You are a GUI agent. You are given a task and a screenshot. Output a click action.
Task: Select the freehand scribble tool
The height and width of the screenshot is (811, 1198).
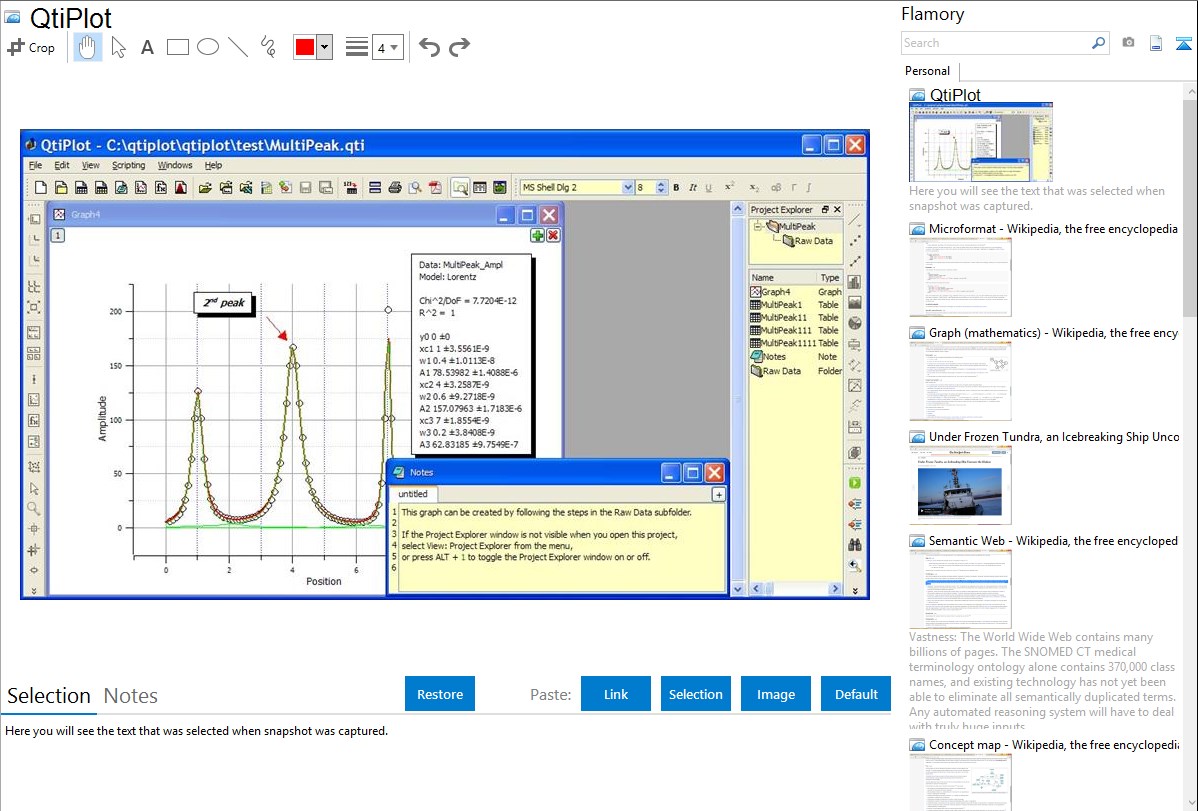(268, 47)
